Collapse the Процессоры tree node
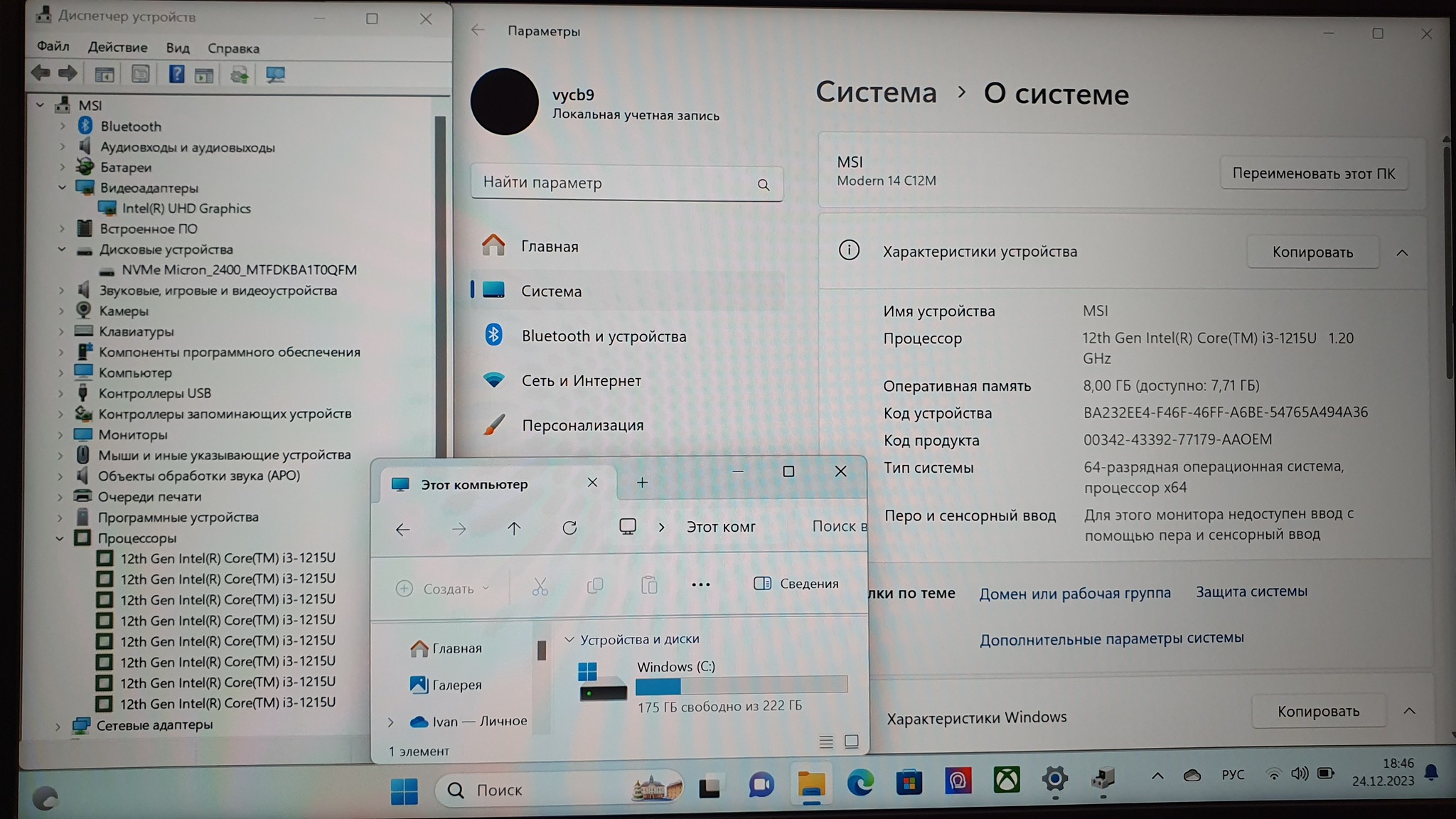The width and height of the screenshot is (1456, 819). [x=60, y=538]
